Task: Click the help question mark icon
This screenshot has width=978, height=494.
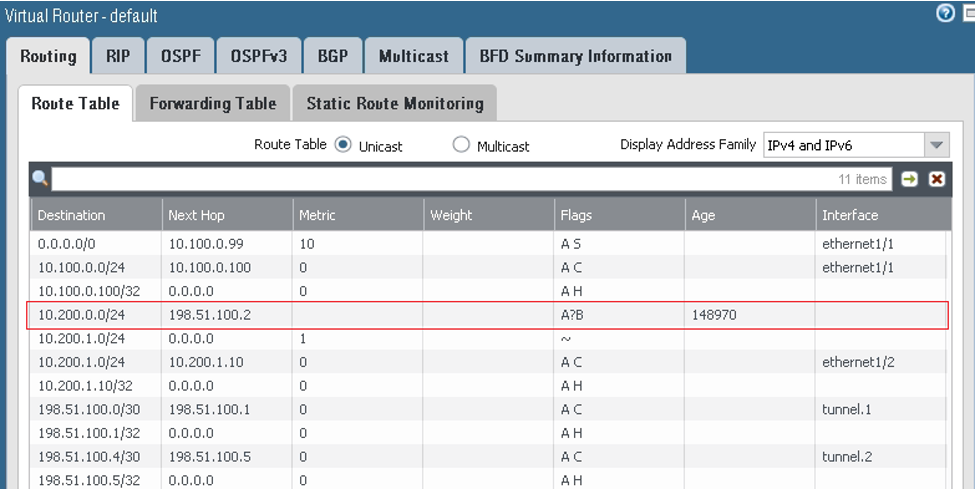Action: coord(945,14)
